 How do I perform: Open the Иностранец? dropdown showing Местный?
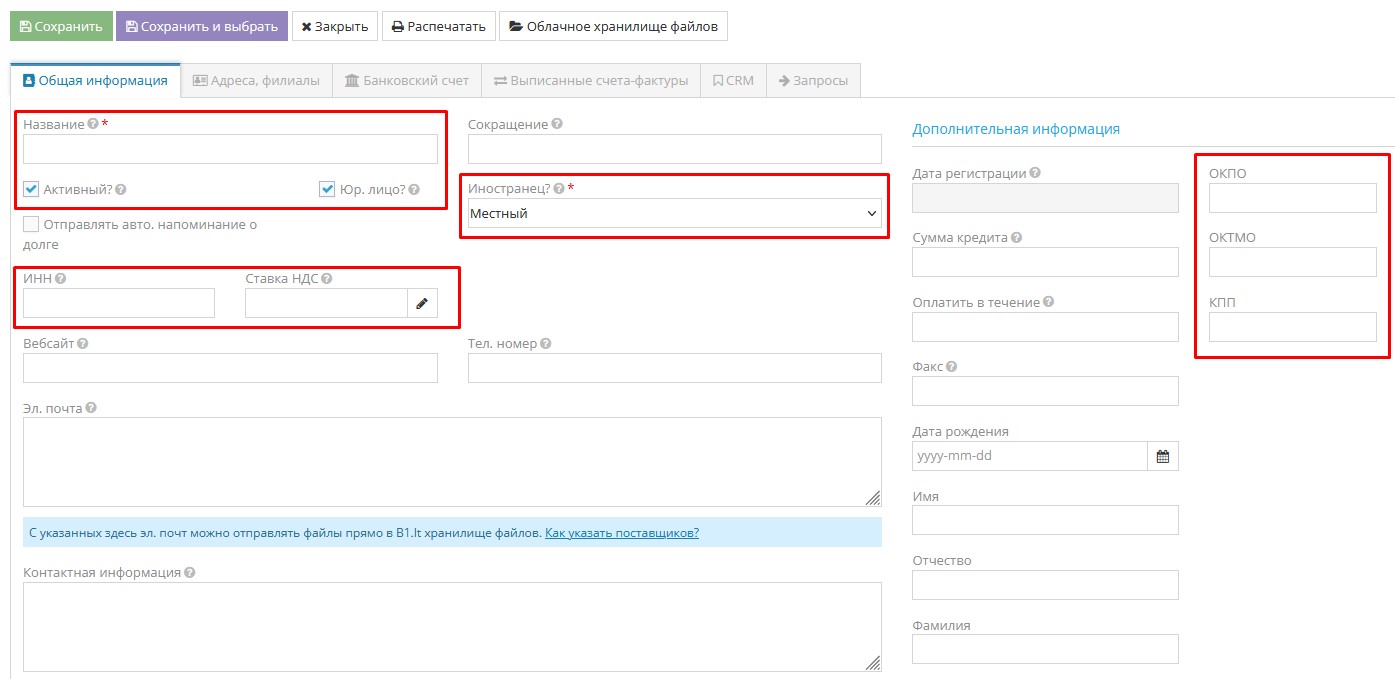[674, 213]
